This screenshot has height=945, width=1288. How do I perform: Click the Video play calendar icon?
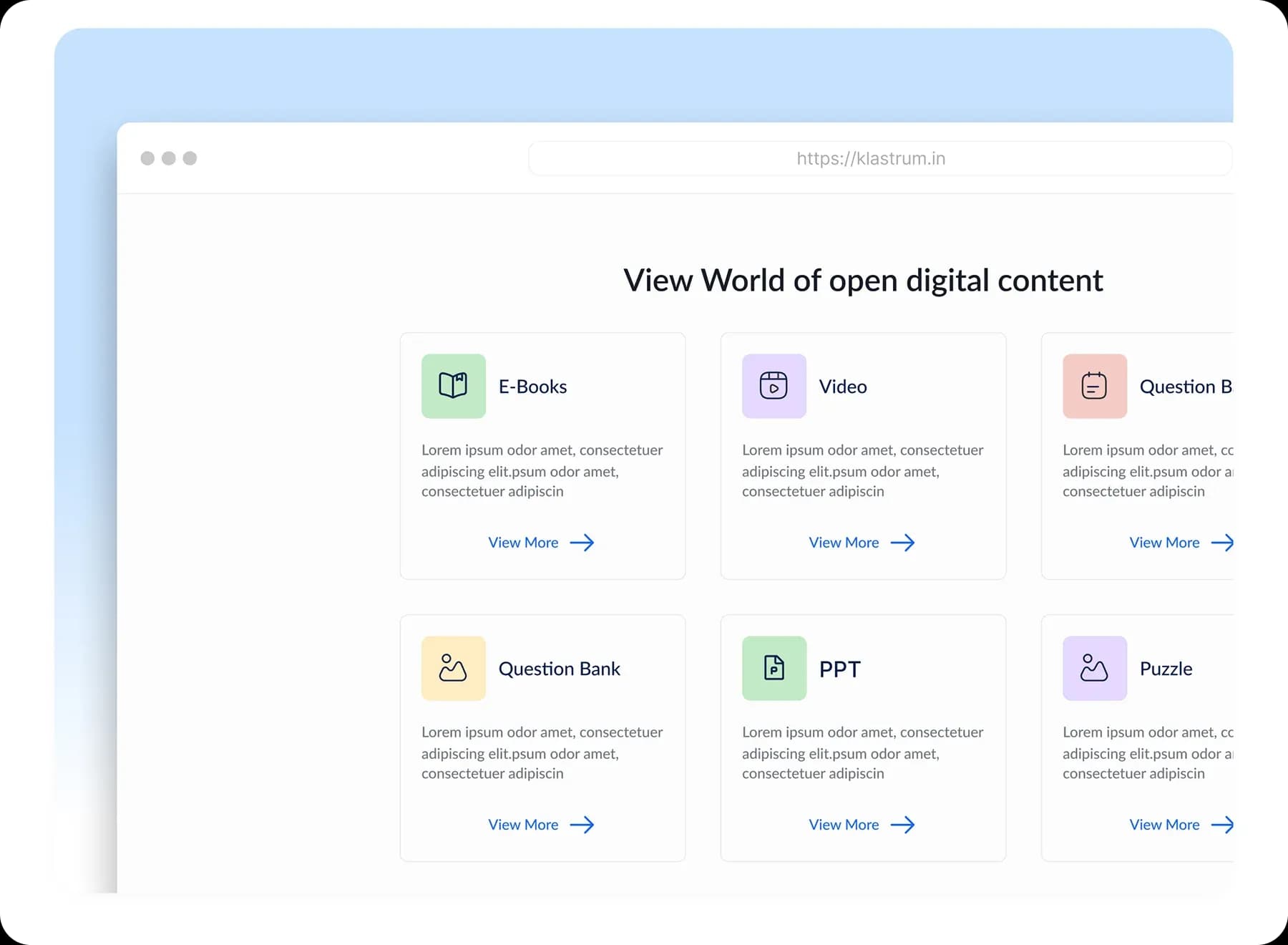coord(774,386)
